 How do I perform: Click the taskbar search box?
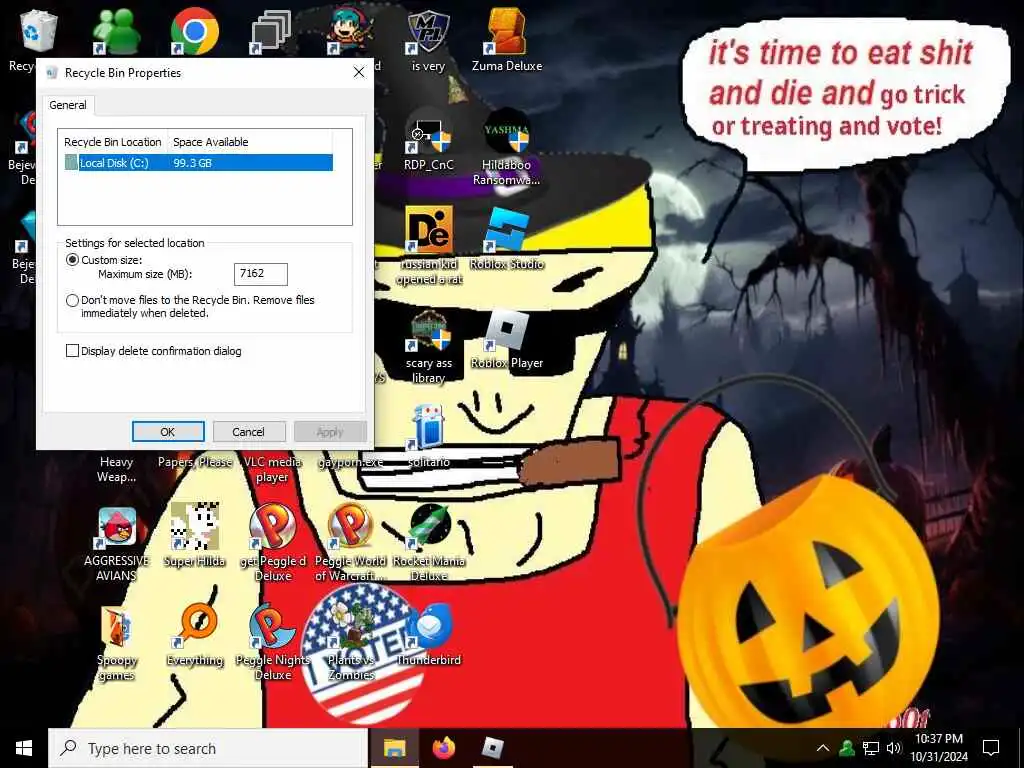[208, 748]
